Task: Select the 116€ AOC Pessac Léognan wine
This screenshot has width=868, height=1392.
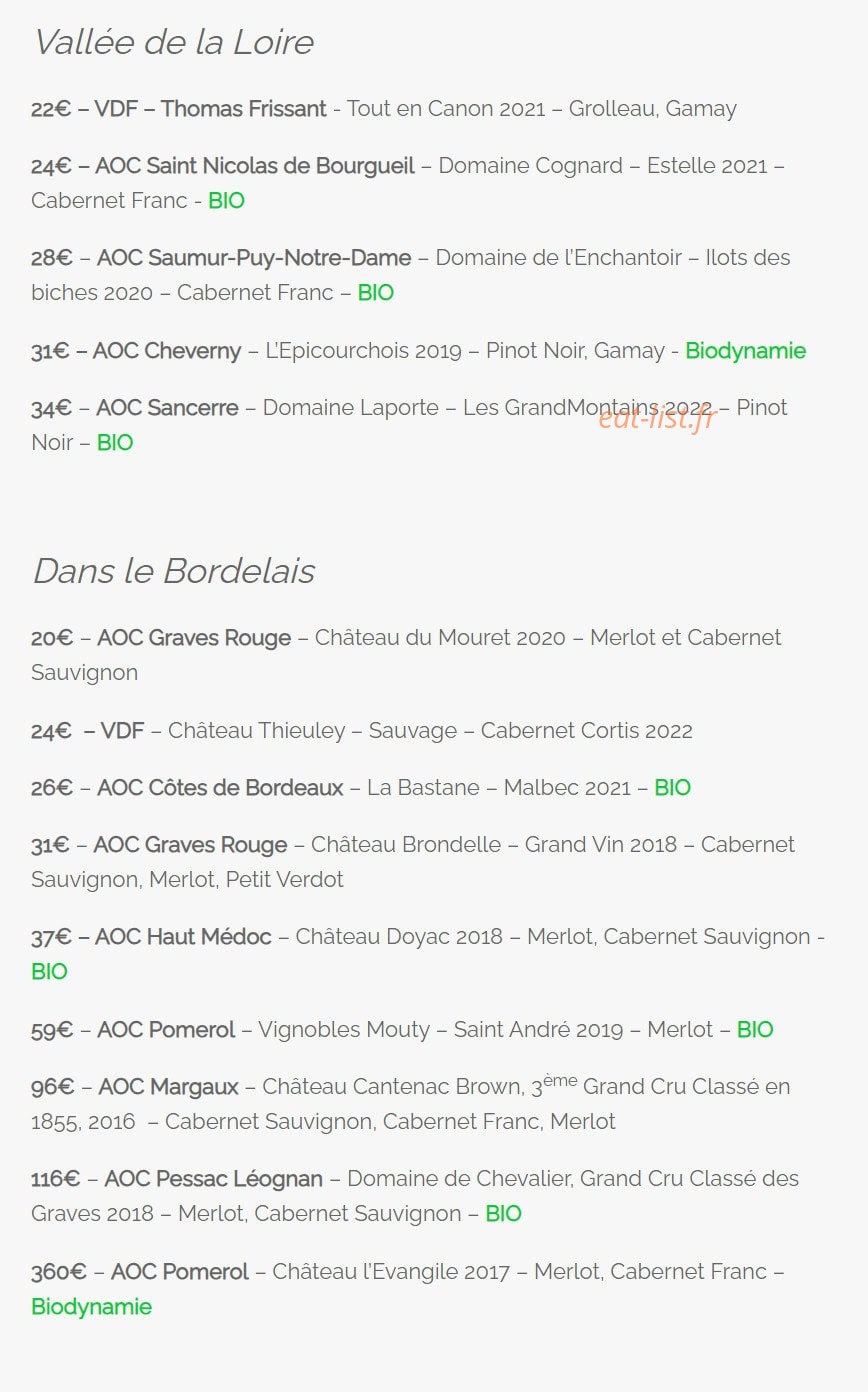Action: pos(415,1196)
